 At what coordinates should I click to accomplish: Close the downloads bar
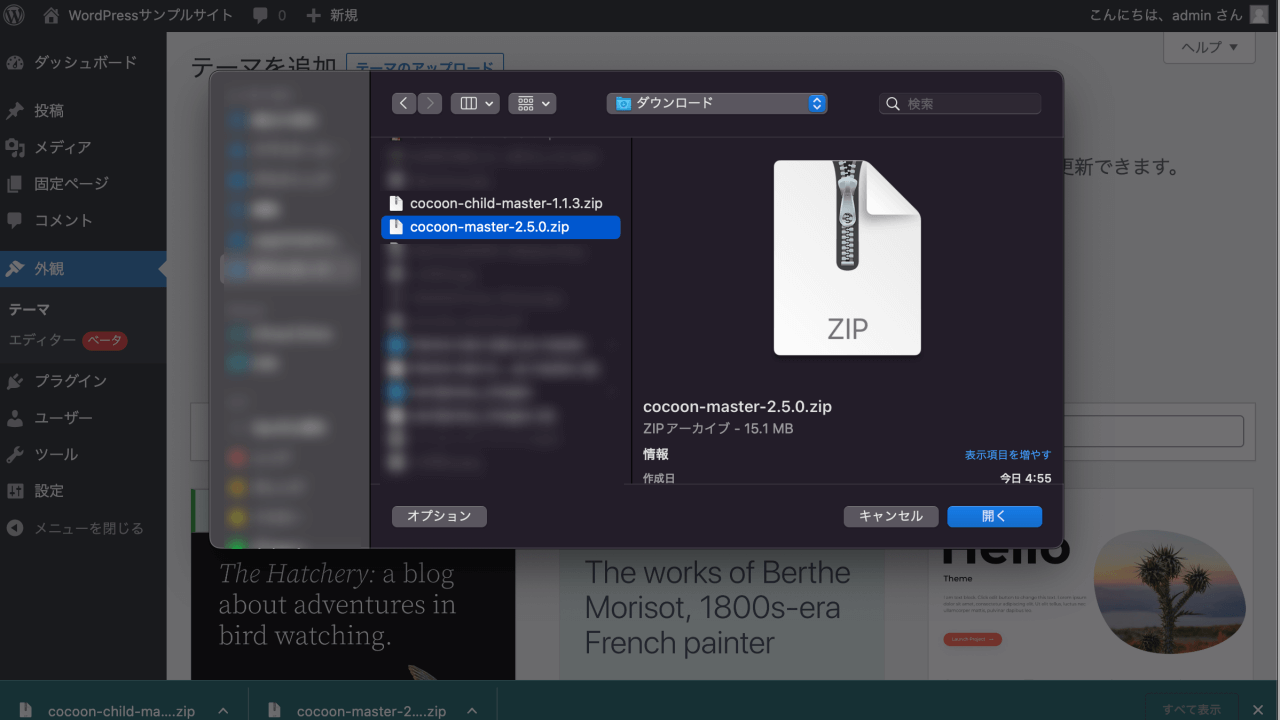pos(1258,710)
